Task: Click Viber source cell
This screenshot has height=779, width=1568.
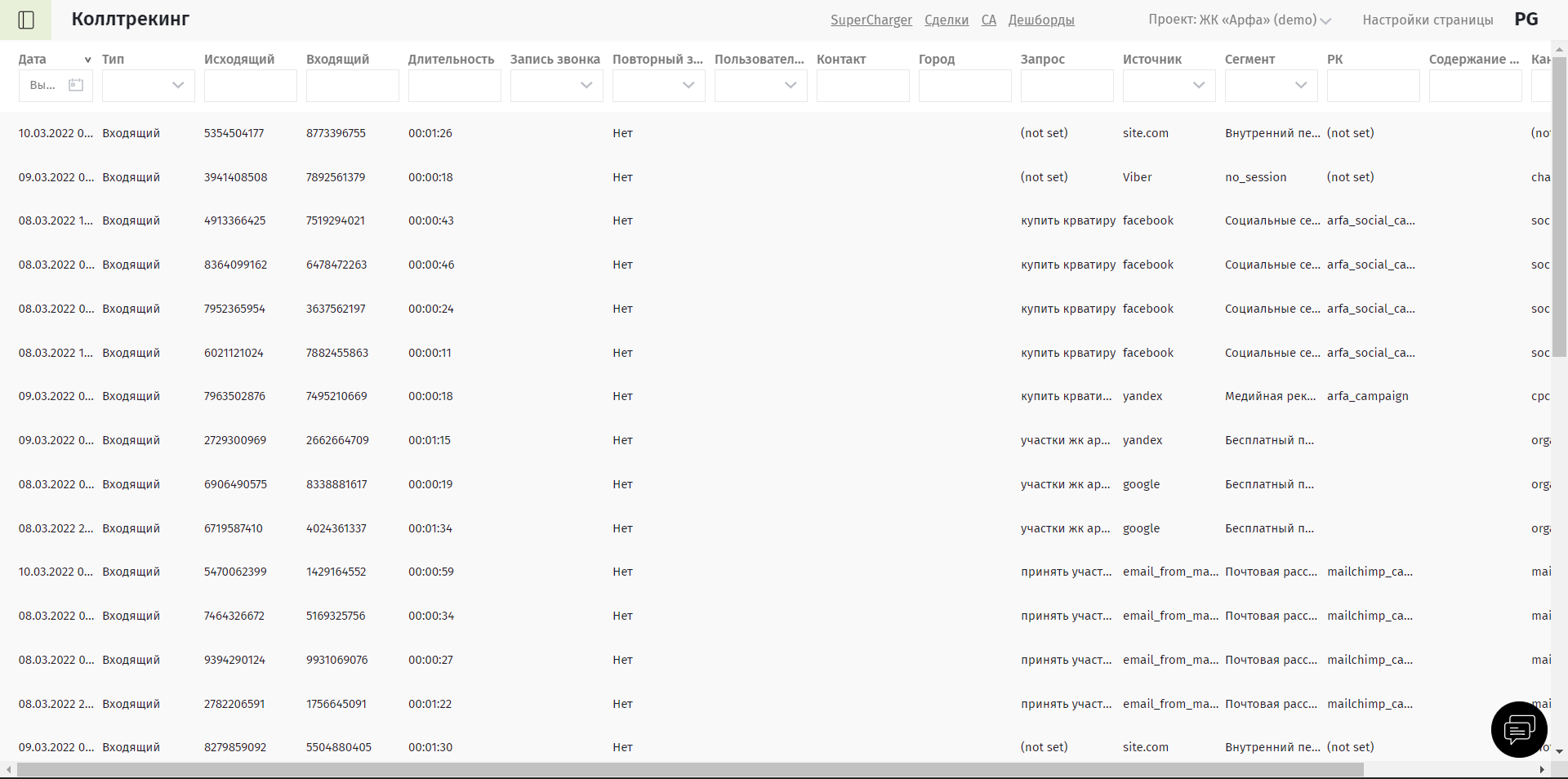Action: click(x=1138, y=177)
